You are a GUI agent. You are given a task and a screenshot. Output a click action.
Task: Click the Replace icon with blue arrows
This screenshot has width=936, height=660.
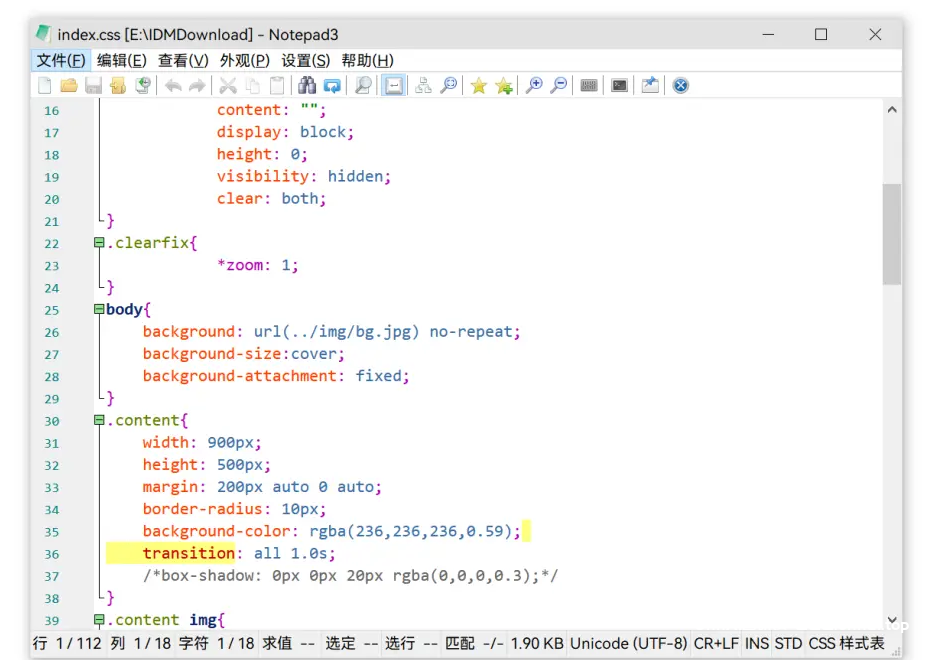tap(332, 86)
